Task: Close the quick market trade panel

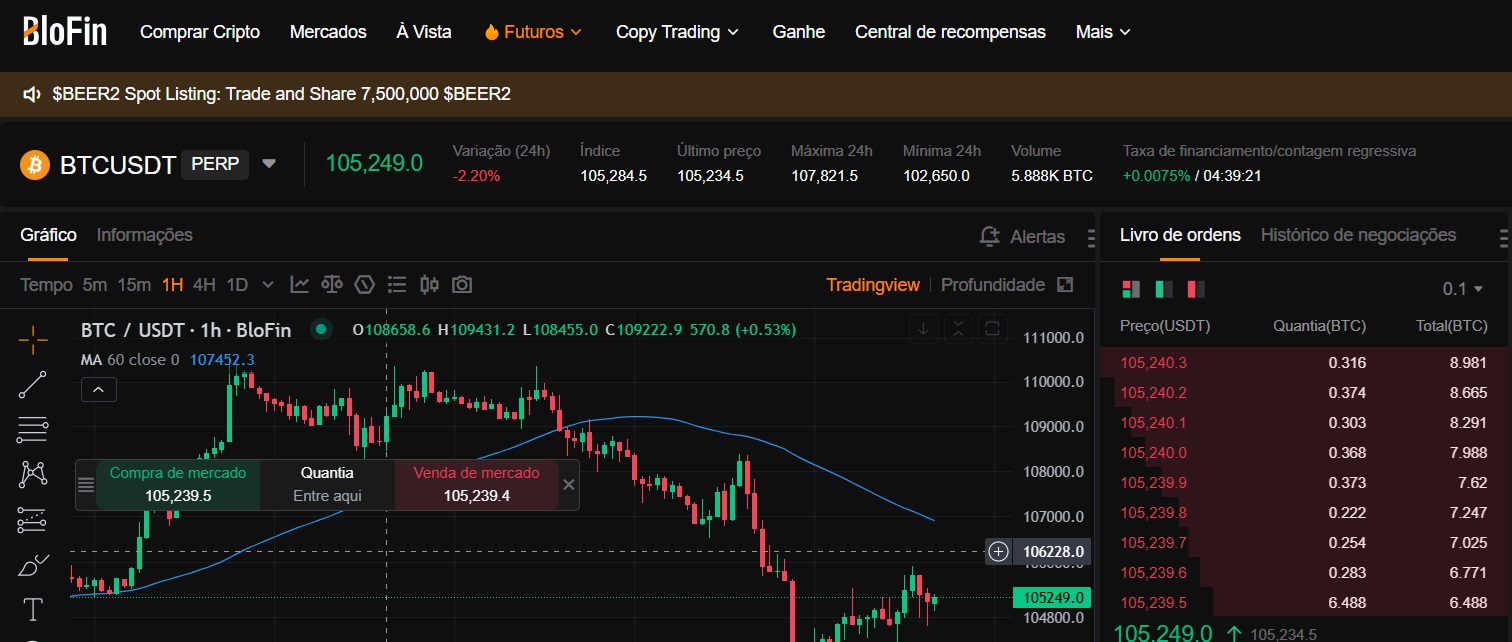Action: (x=569, y=484)
